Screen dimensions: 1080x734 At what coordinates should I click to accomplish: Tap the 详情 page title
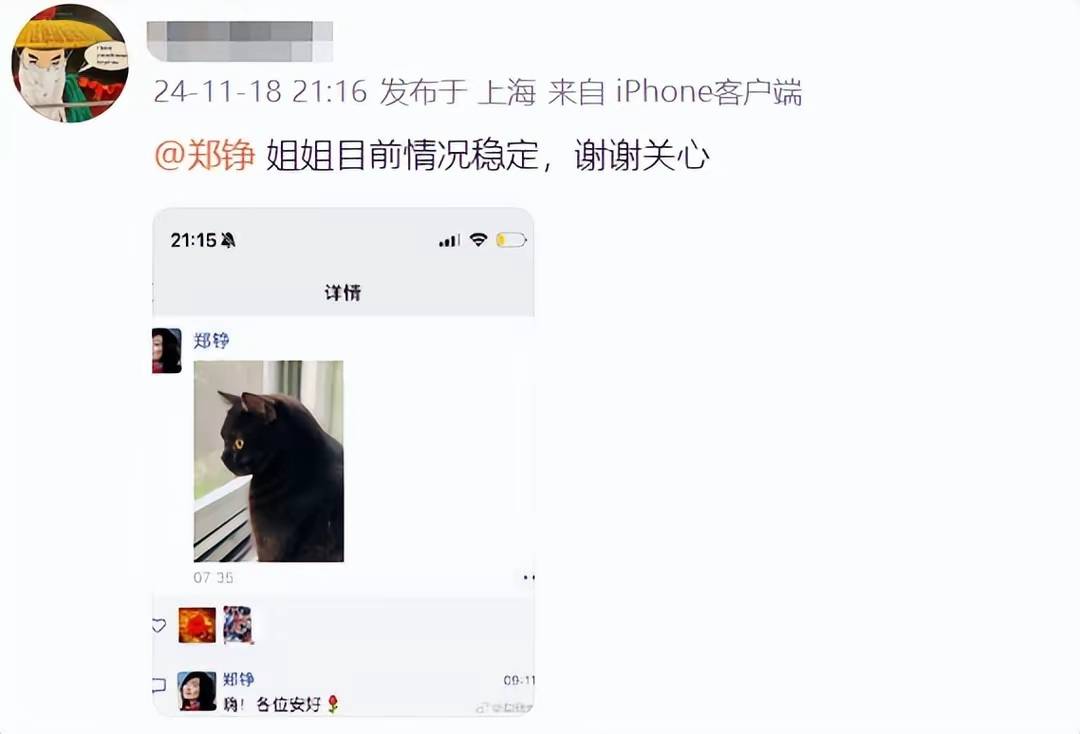click(x=343, y=293)
